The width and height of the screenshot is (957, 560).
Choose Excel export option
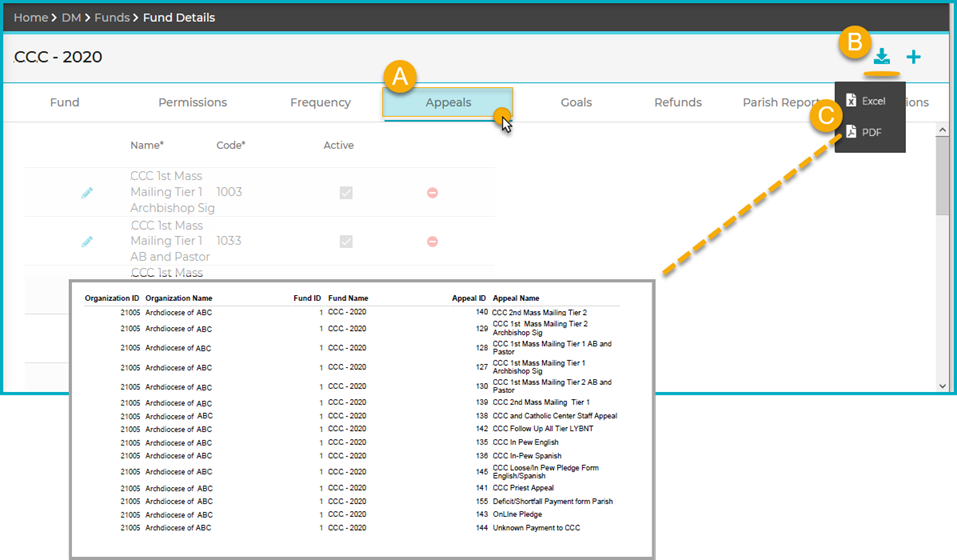coord(867,101)
